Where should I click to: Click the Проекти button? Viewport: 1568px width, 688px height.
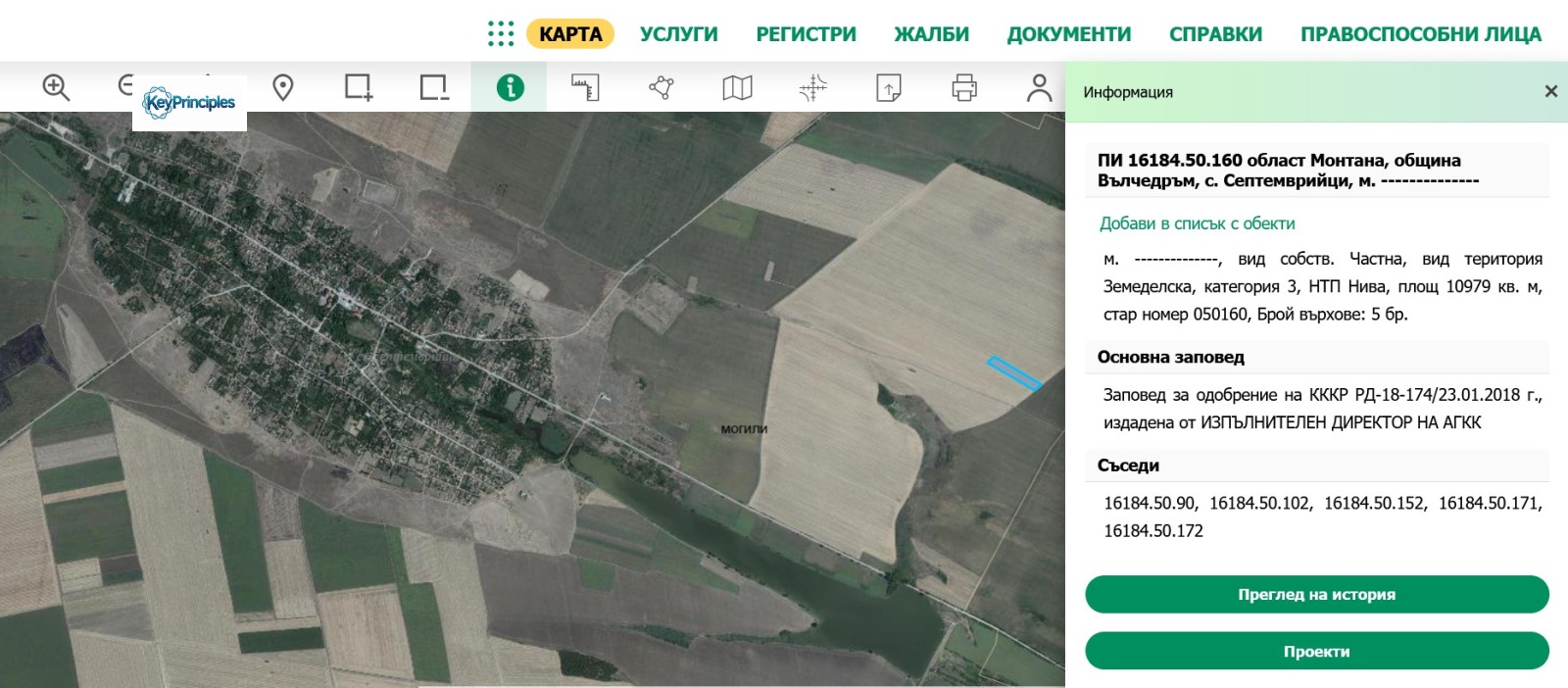(1316, 652)
